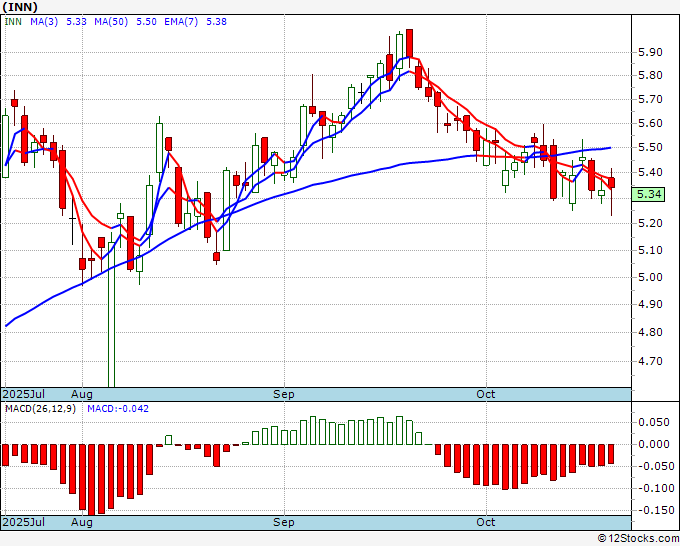680x546 pixels.
Task: Click the EMA(7) legend label
Action: coord(181,22)
